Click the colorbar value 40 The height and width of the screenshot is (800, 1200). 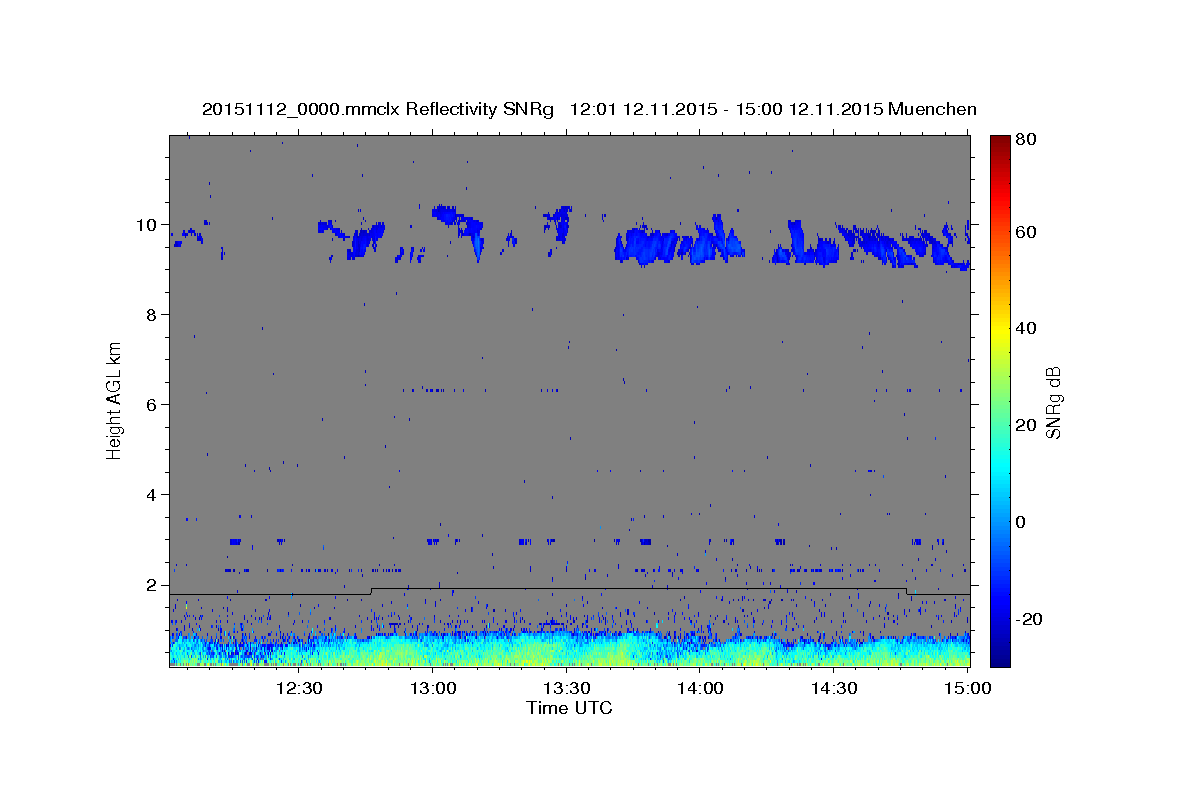1025,328
